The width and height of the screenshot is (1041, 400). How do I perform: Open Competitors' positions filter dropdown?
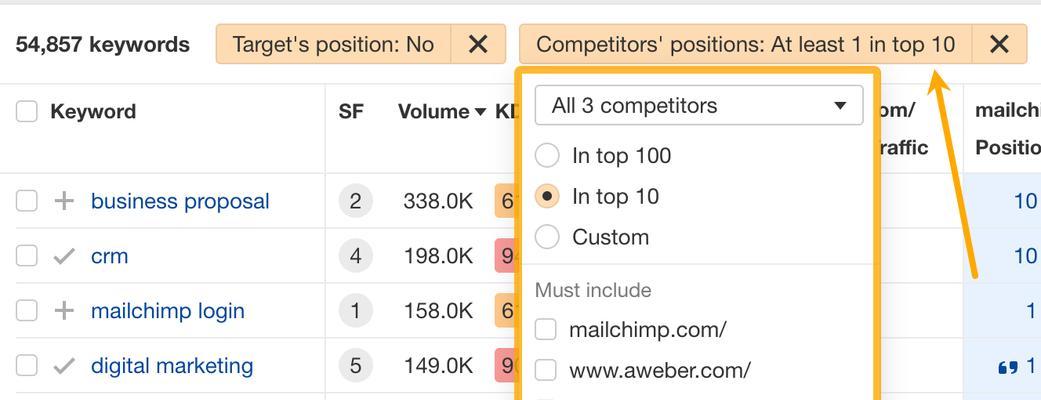click(746, 45)
